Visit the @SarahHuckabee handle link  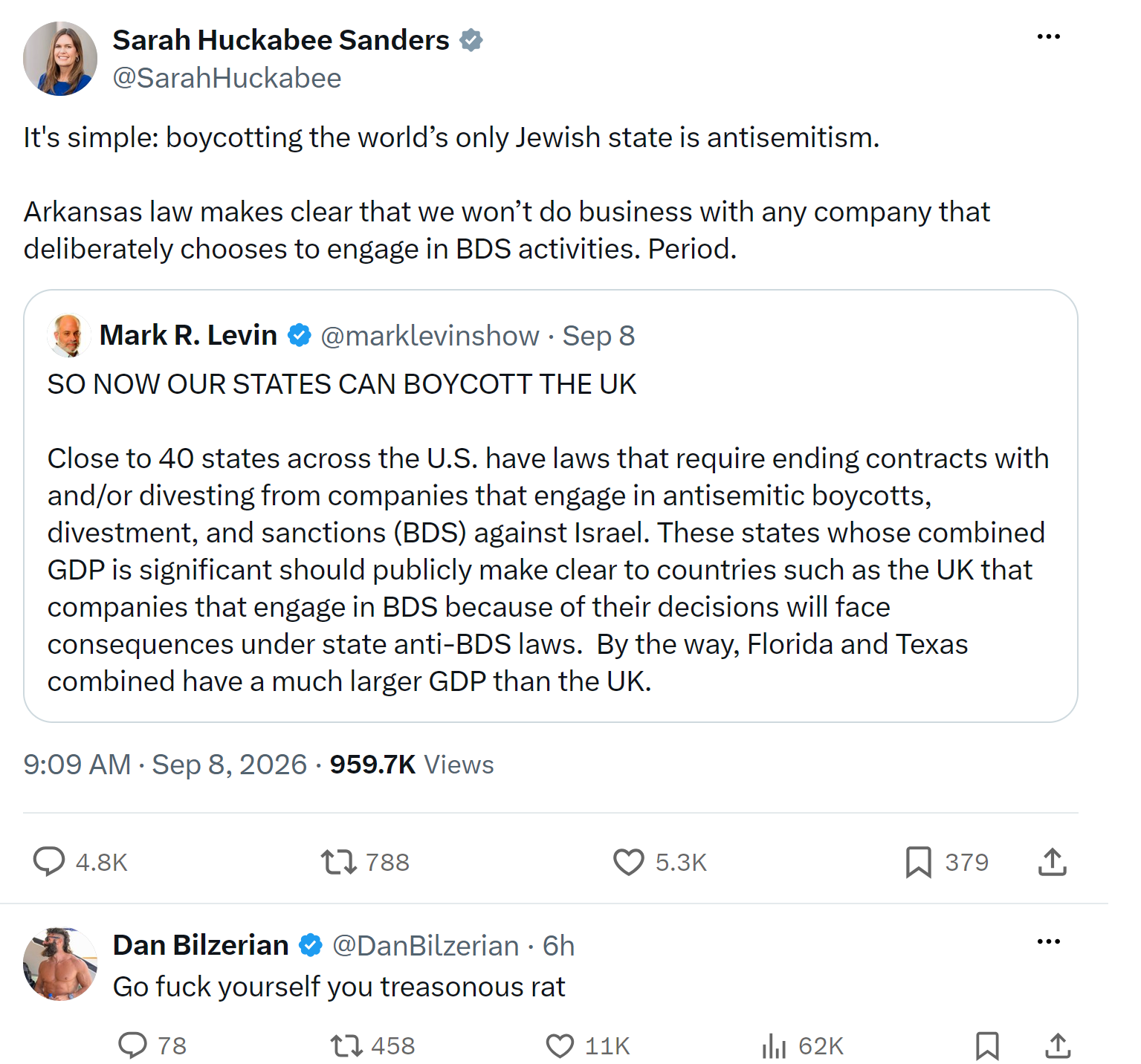point(227,78)
